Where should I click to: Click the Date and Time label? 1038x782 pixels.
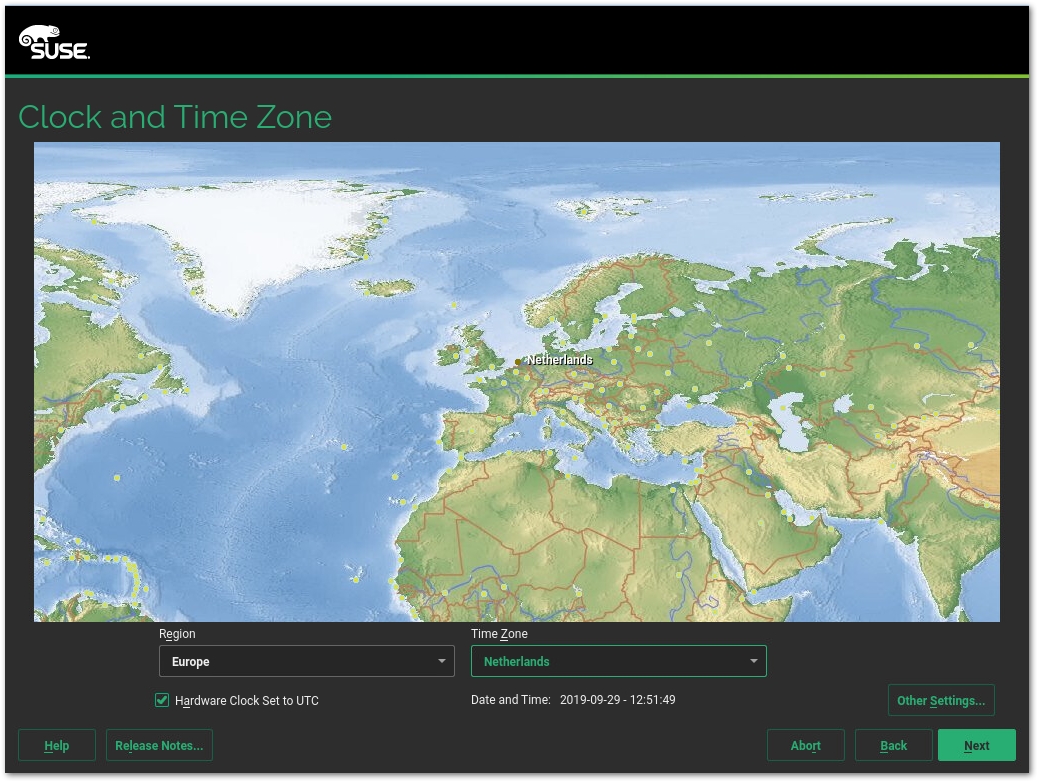pyautogui.click(x=510, y=699)
